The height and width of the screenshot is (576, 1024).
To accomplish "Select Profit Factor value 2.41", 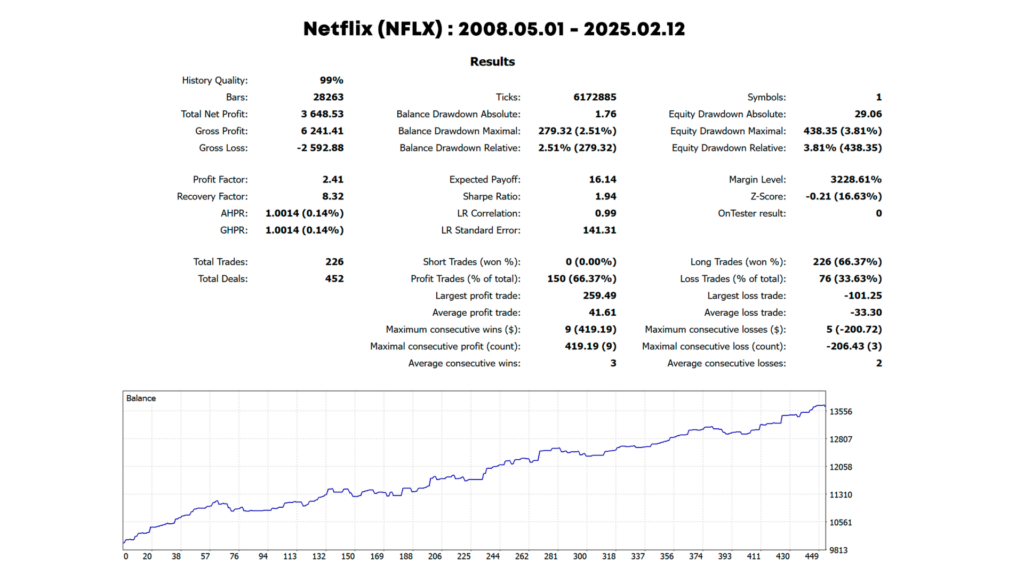I will (332, 180).
